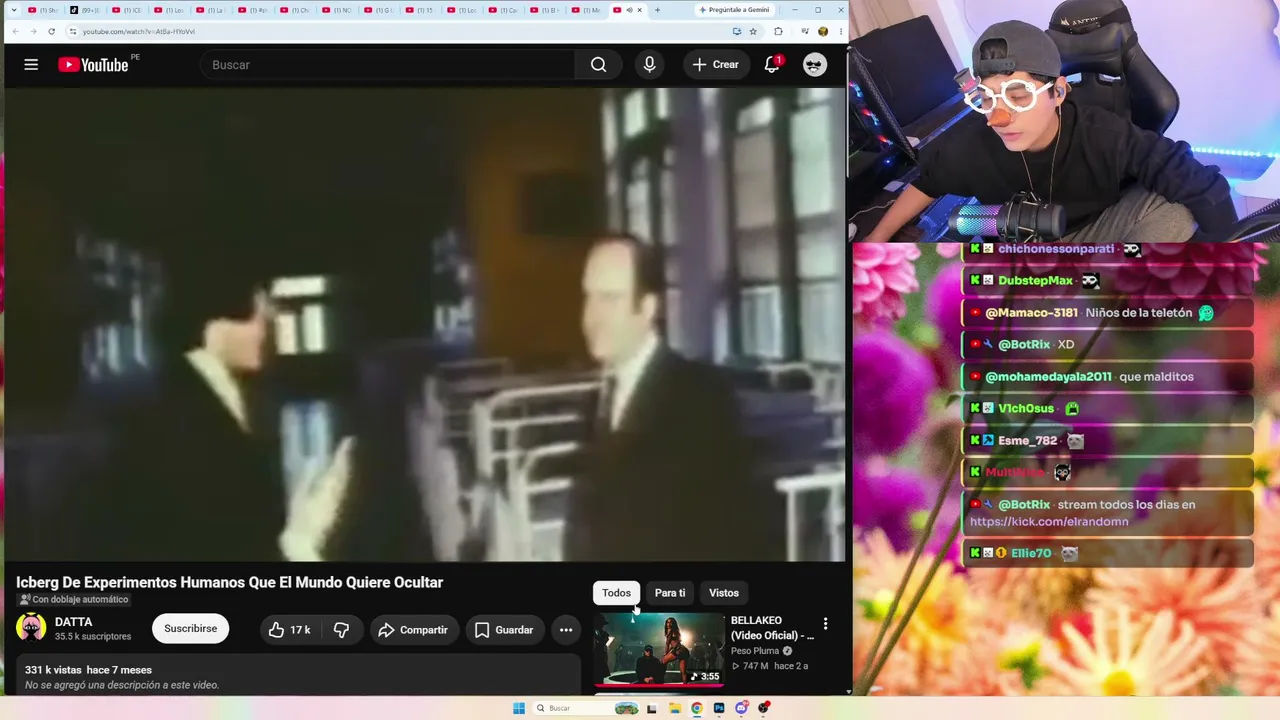Viewport: 1280px width, 720px height.
Task: Click chat username @mohamedayala2011
Action: pyautogui.click(x=1048, y=376)
